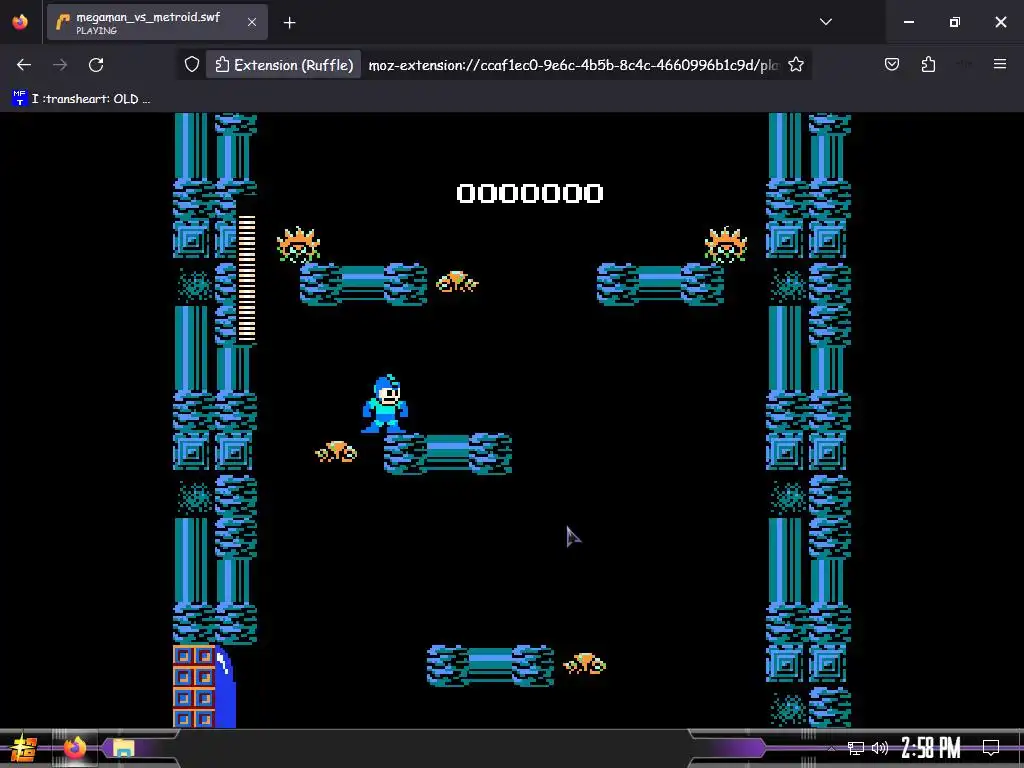Click the vertical health energy bar
1024x768 pixels.
tap(246, 278)
